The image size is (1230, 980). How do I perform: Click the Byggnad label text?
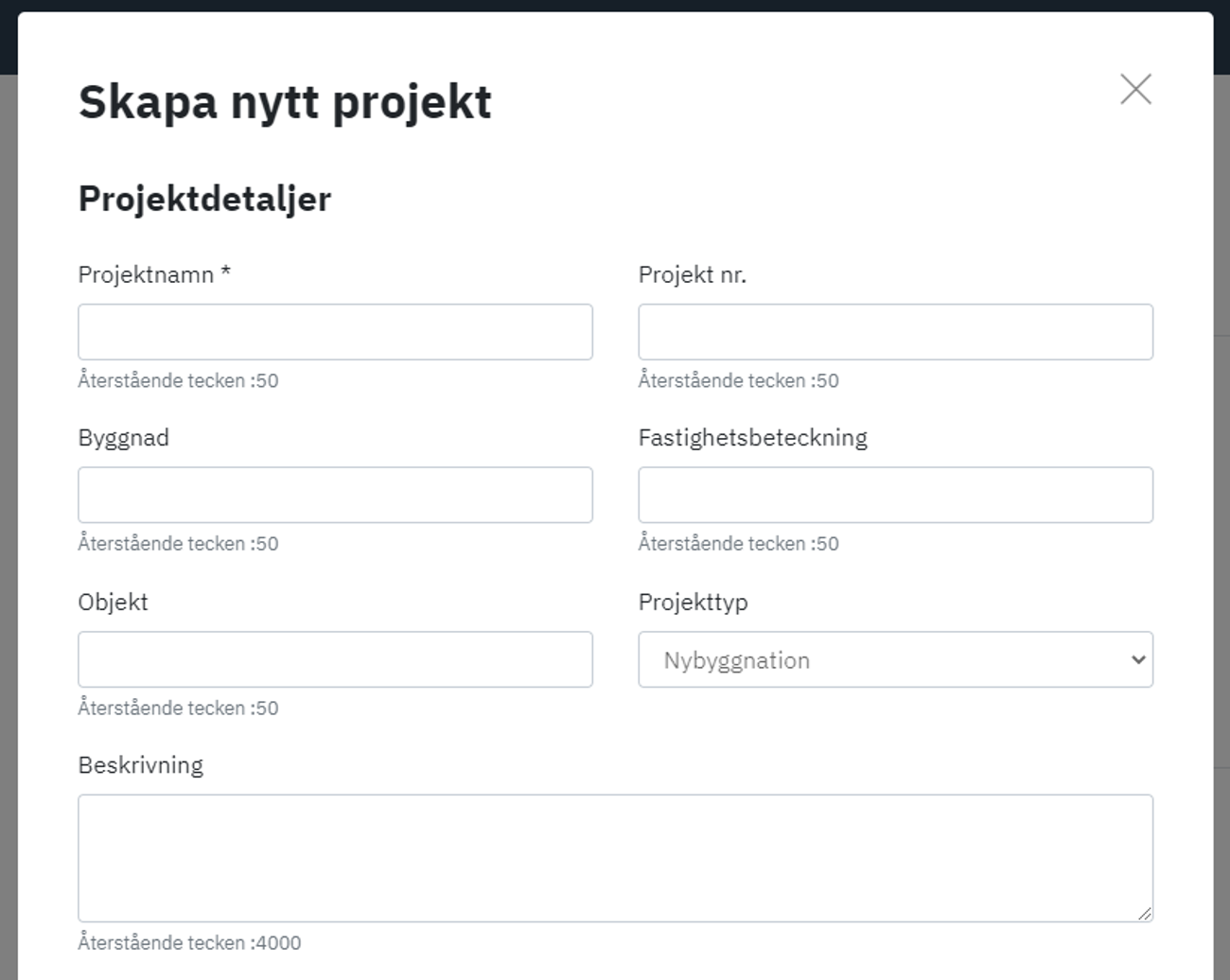(124, 438)
